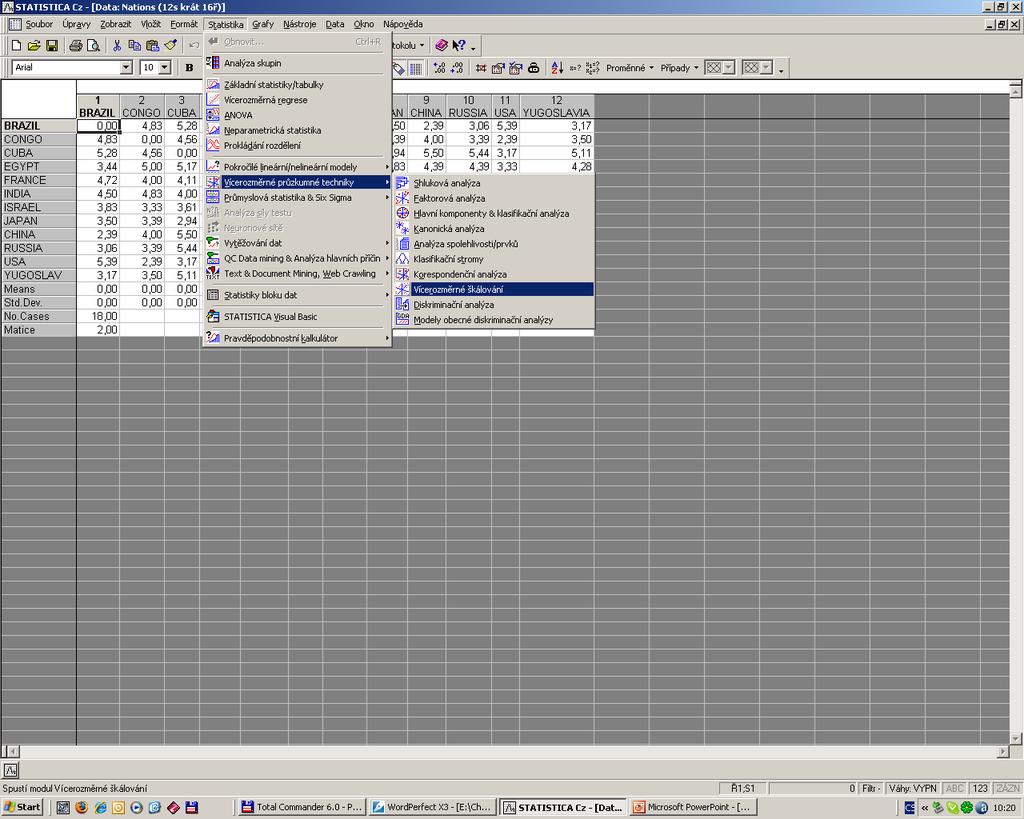Save the file with the floppy disk icon
This screenshot has width=1024, height=819.
tap(52, 45)
